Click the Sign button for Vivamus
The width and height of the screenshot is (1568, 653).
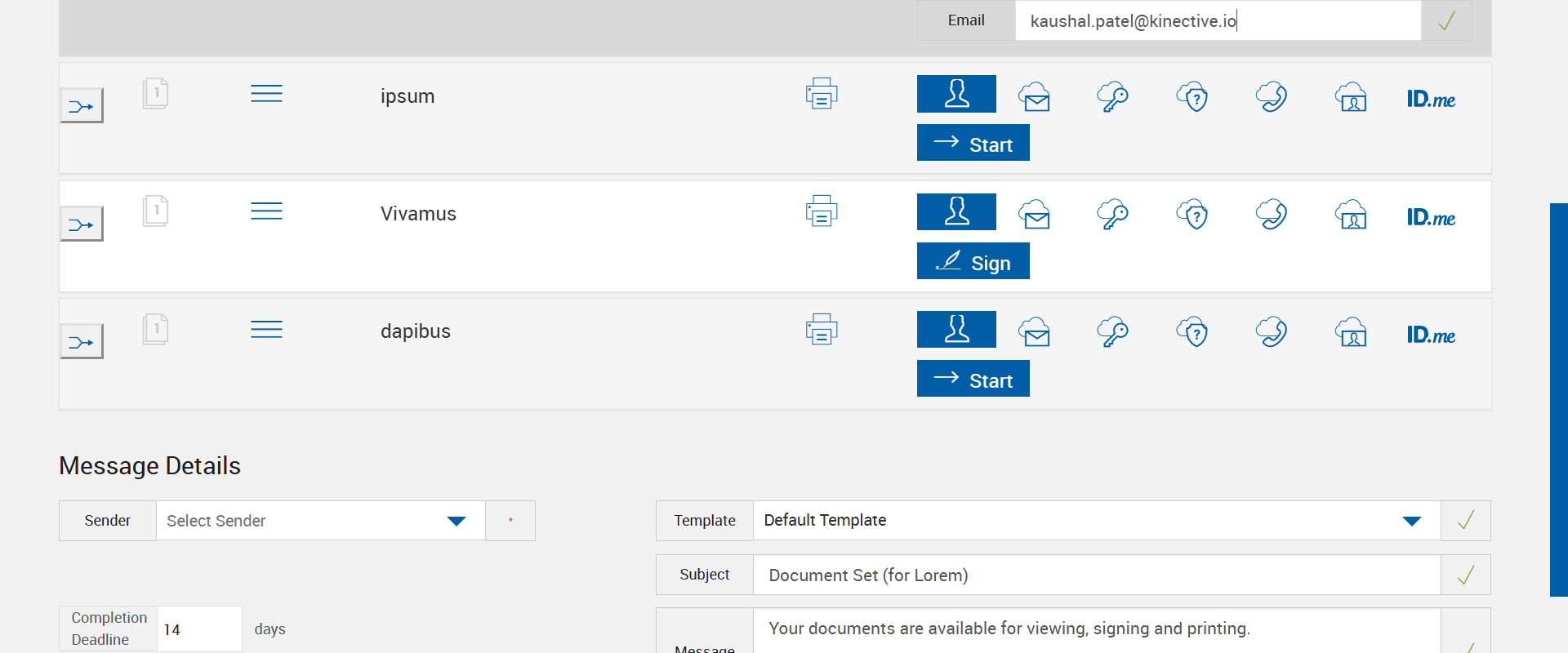click(x=973, y=262)
